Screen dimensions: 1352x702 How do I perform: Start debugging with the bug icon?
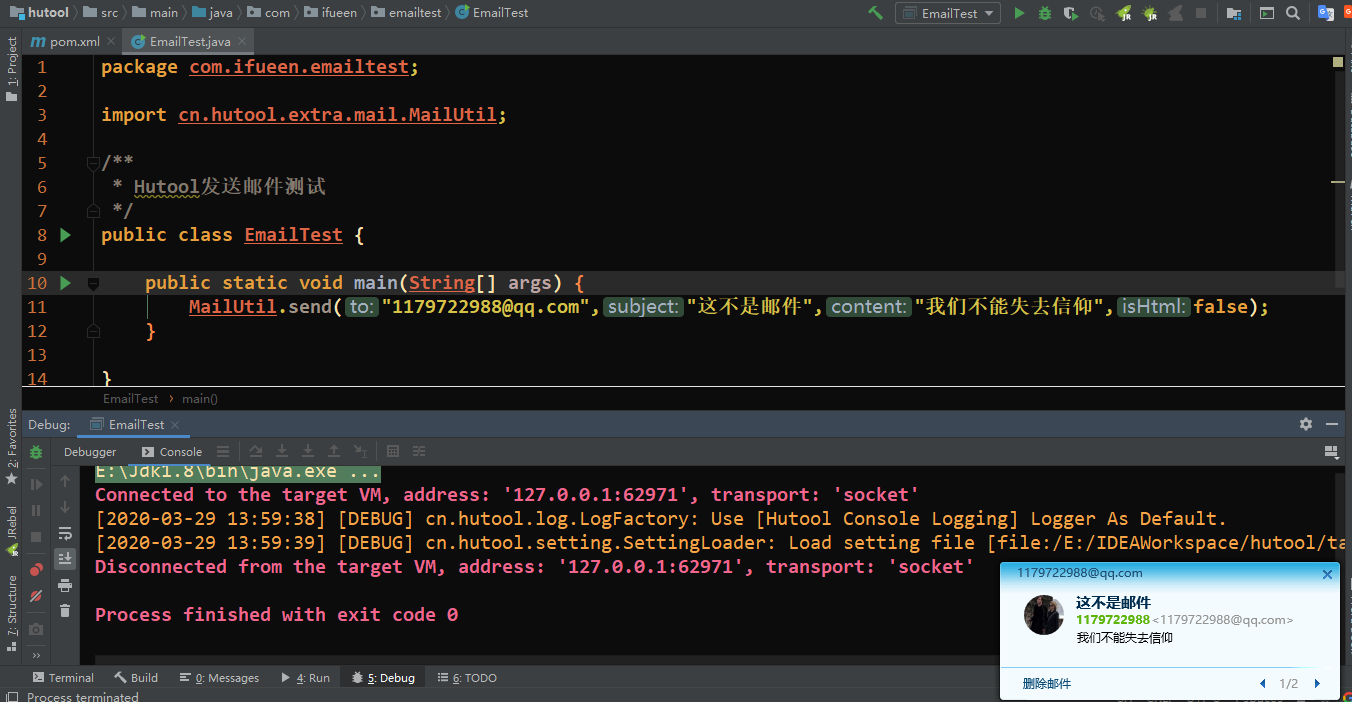tap(1045, 13)
